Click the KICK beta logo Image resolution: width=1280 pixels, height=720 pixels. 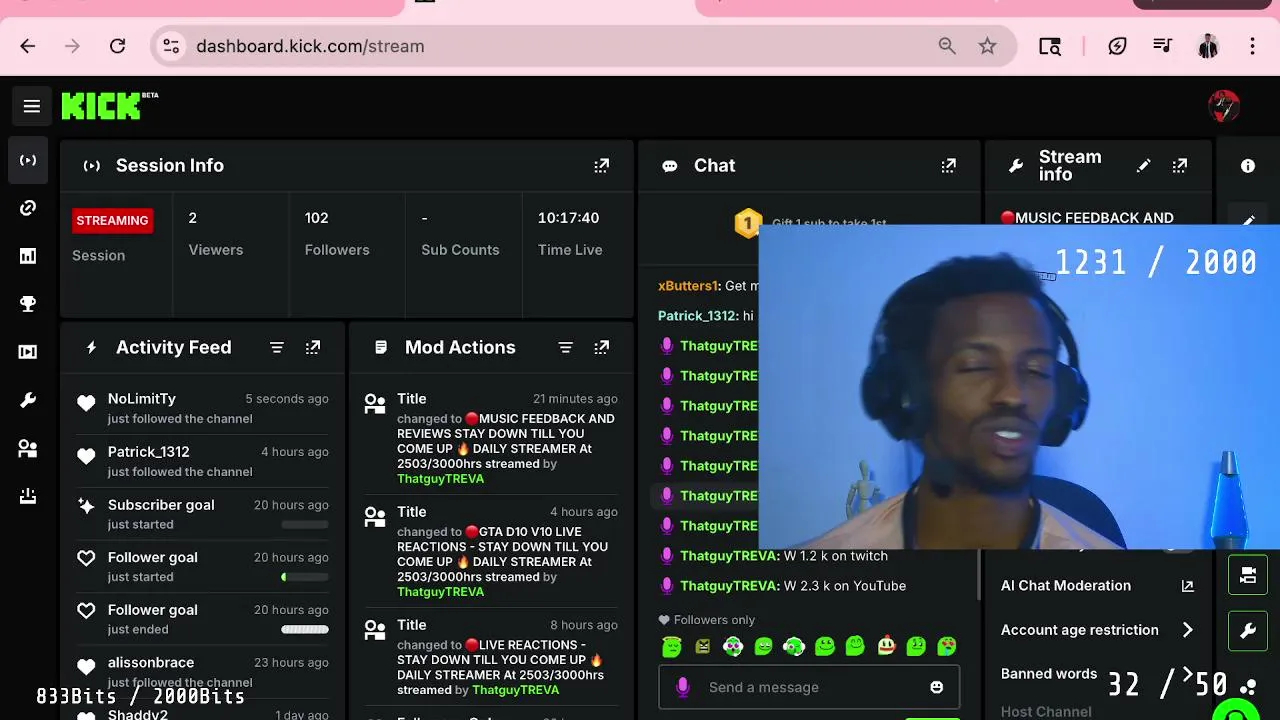click(110, 106)
